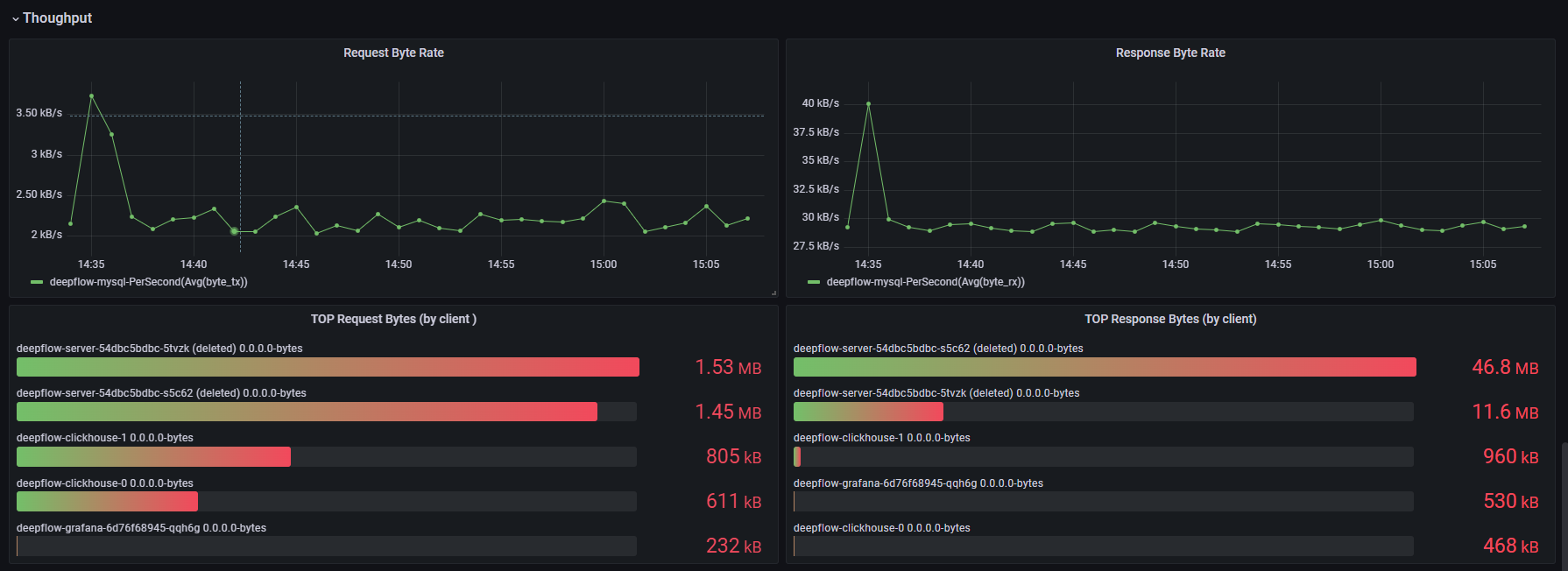This screenshot has height=571, width=1568.
Task: Open TOP Request Bytes (by client) panel title
Action: pyautogui.click(x=393, y=319)
